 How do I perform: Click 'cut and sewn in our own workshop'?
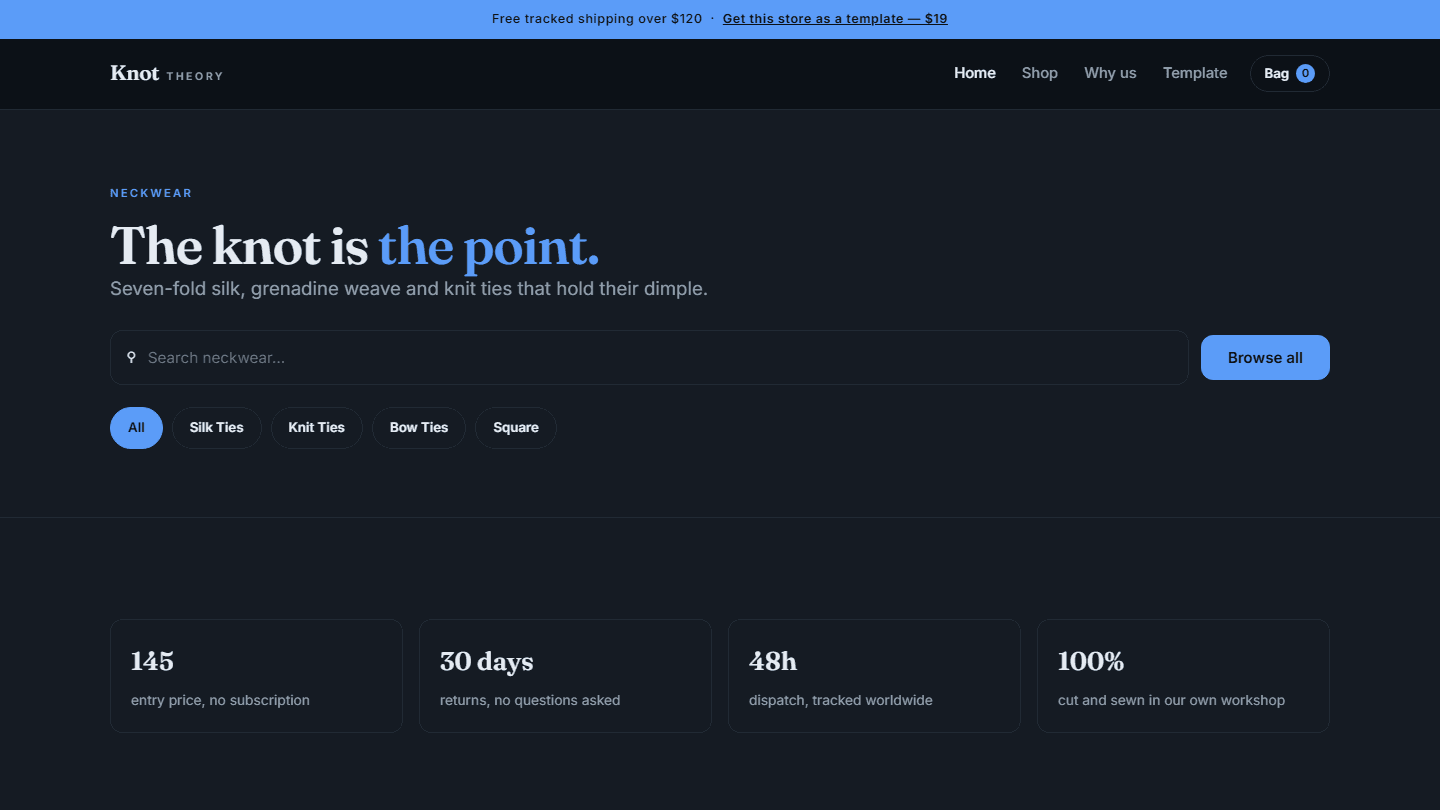(1171, 700)
